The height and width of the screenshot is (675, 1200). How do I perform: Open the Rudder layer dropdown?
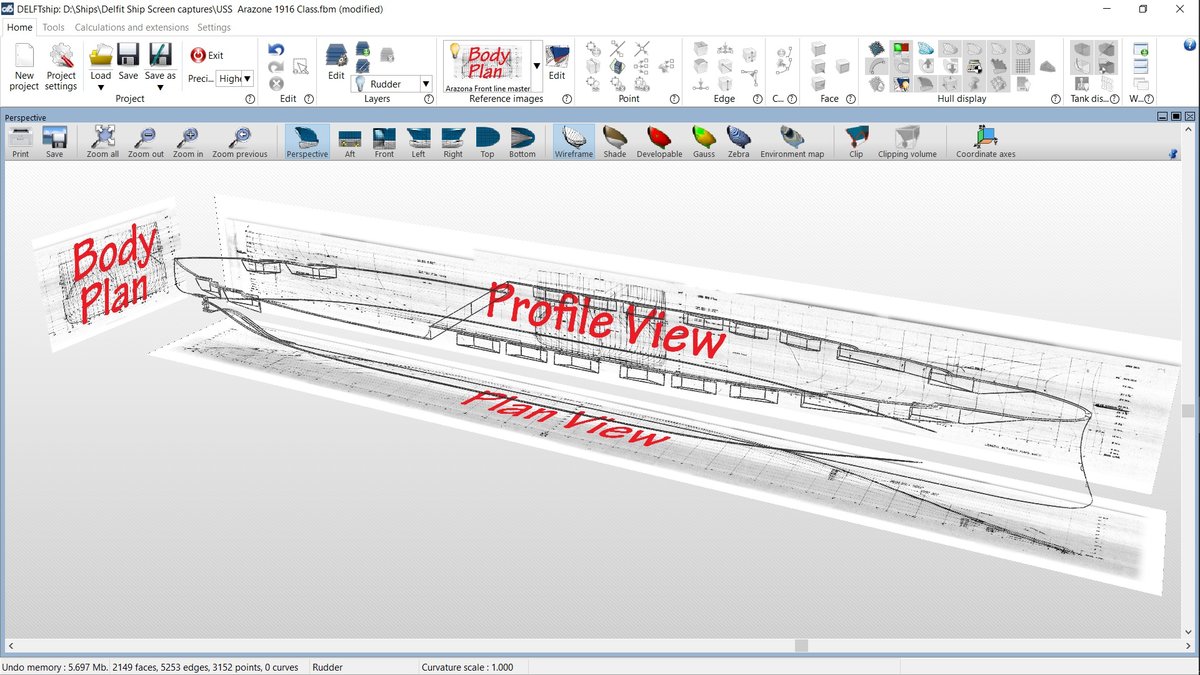click(426, 85)
